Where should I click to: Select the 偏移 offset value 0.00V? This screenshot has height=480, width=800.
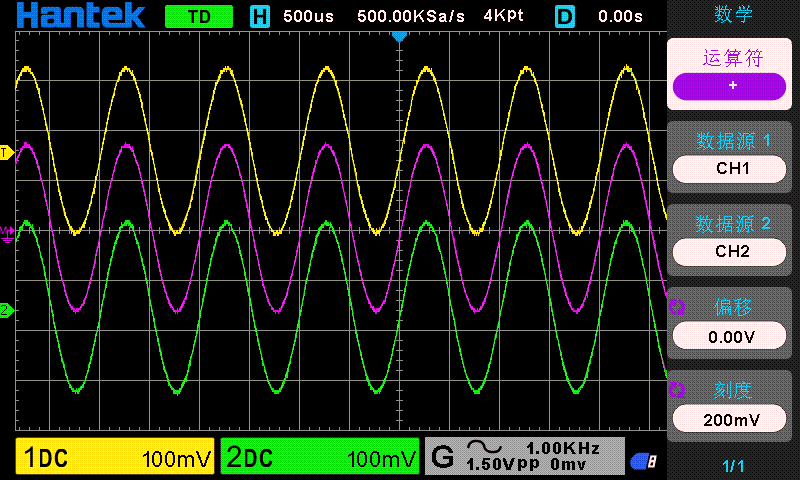click(732, 336)
